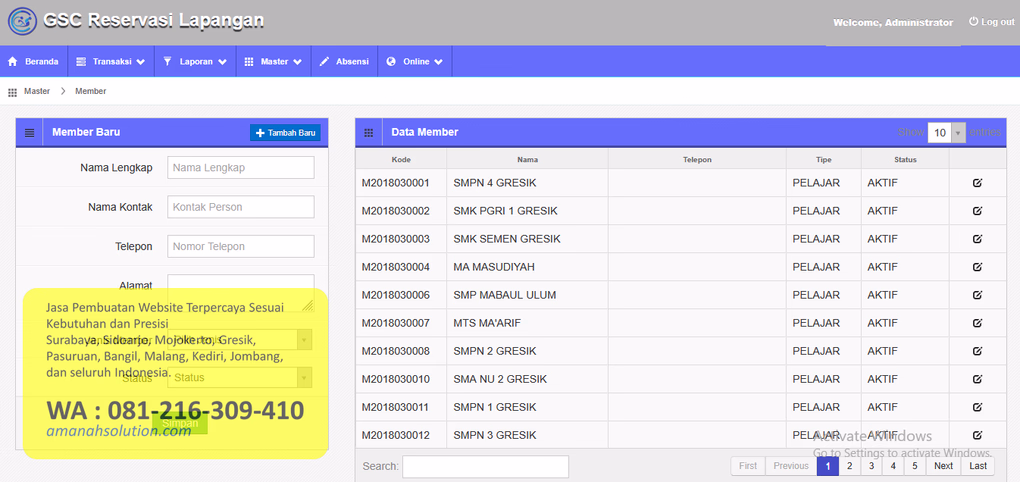Viewport: 1020px width, 482px height.
Task: Go to the Next page
Action: click(943, 466)
